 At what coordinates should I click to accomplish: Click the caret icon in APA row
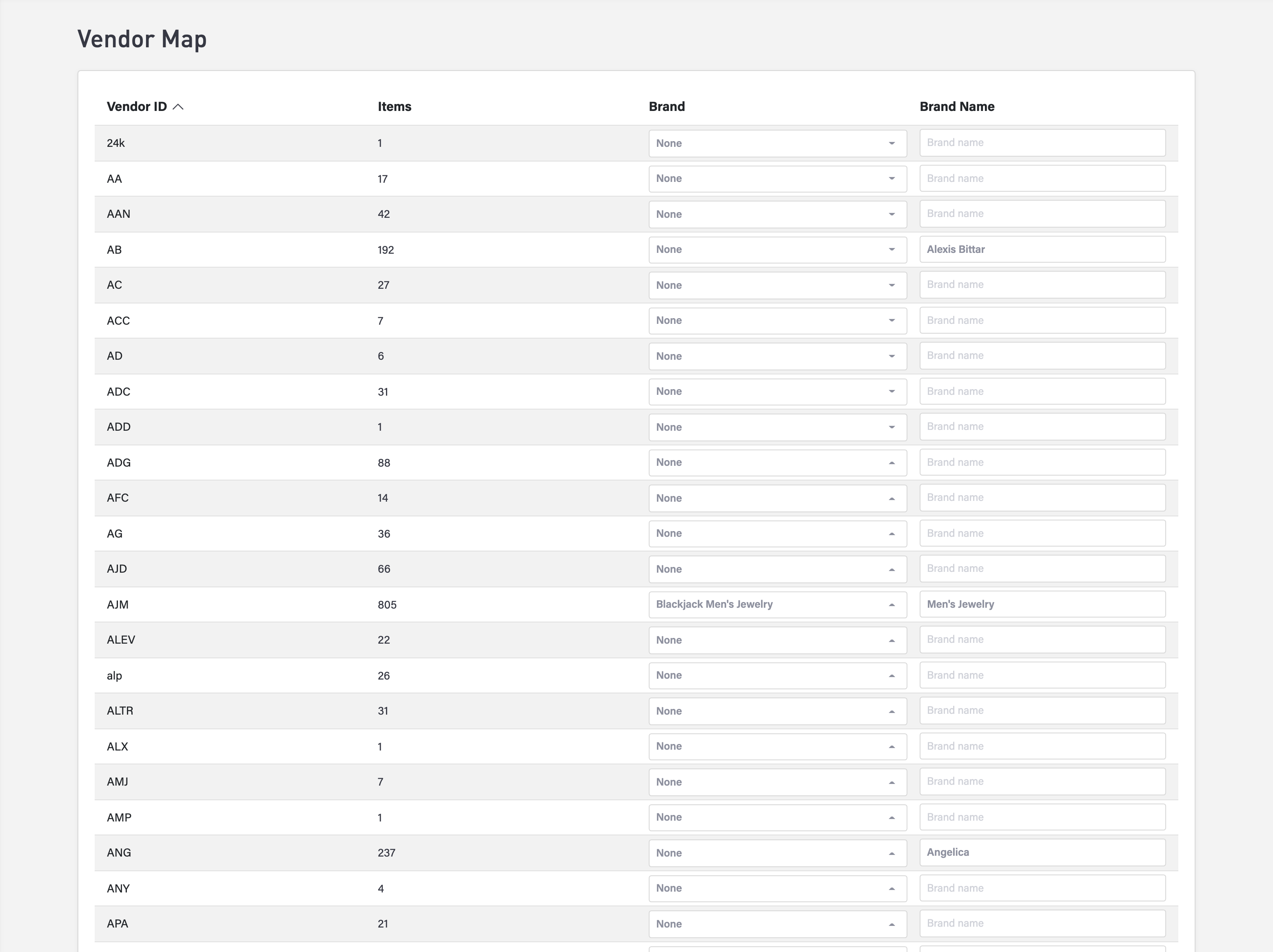[x=892, y=924]
